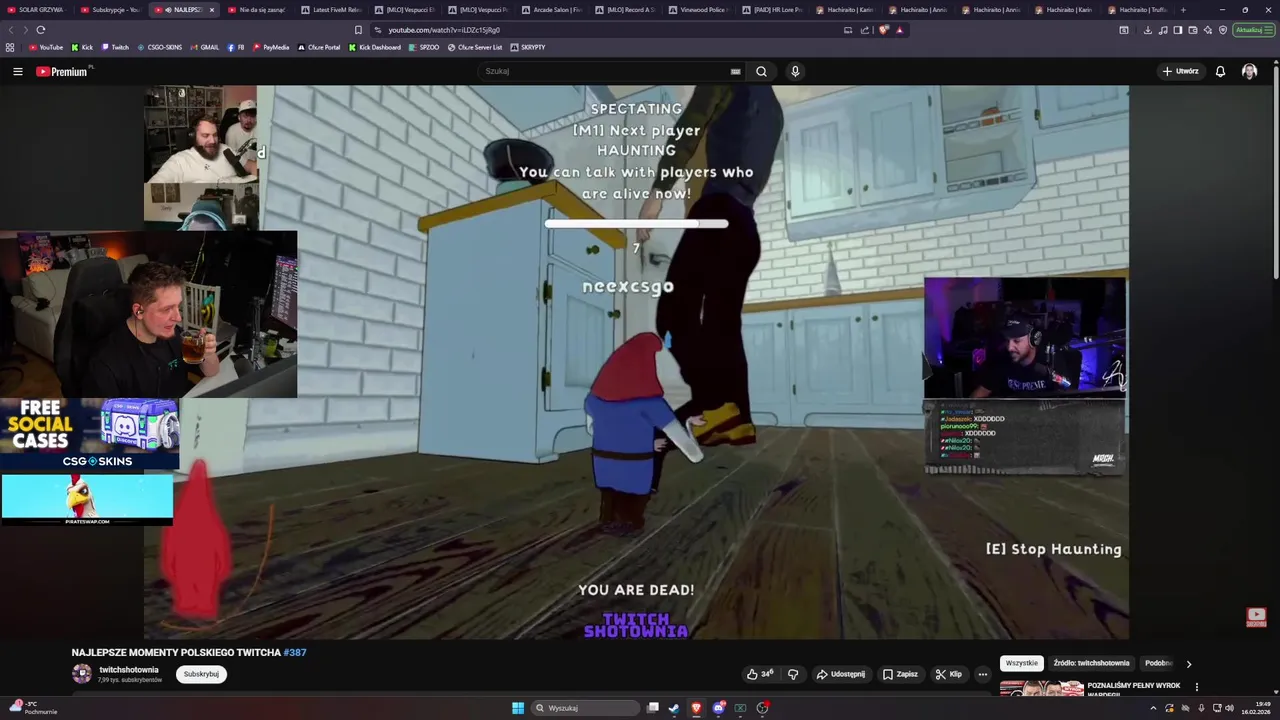This screenshot has width=1280, height=720.
Task: Subscribe with the Subskrybuj button
Action: 201,674
